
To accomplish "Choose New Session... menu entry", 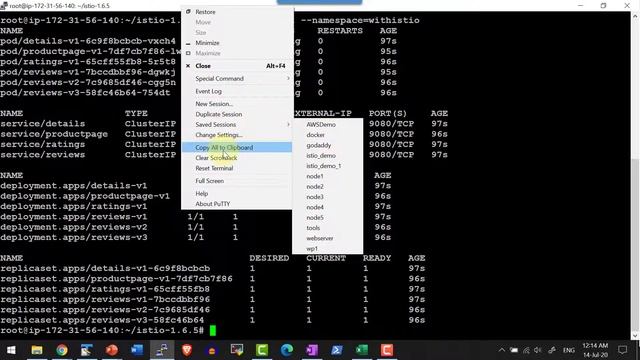I will pos(237,104).
